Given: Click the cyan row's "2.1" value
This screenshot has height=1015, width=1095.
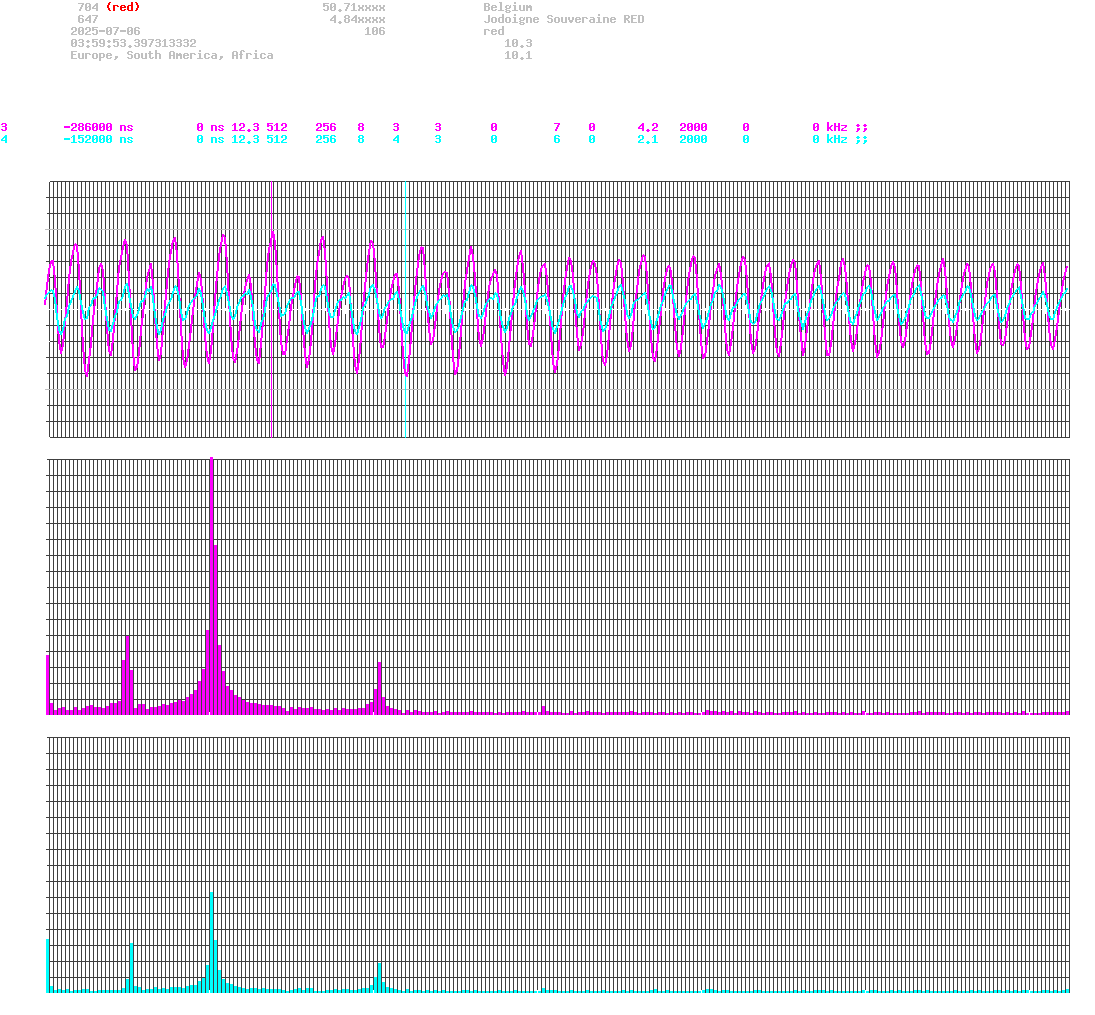Looking at the screenshot, I should pos(648,139).
